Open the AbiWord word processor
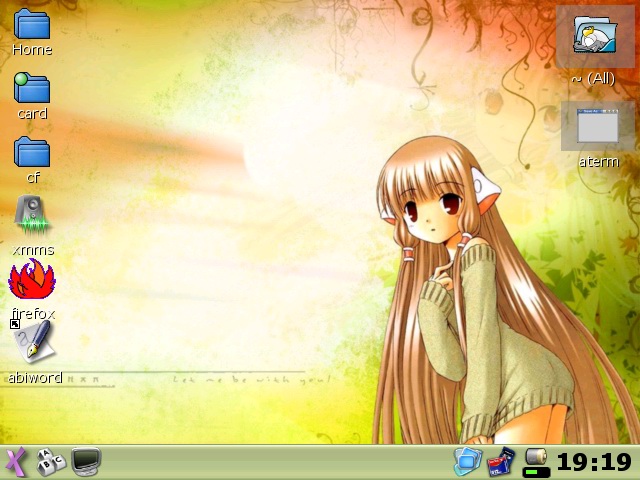Viewport: 640px width, 480px height. pos(32,344)
